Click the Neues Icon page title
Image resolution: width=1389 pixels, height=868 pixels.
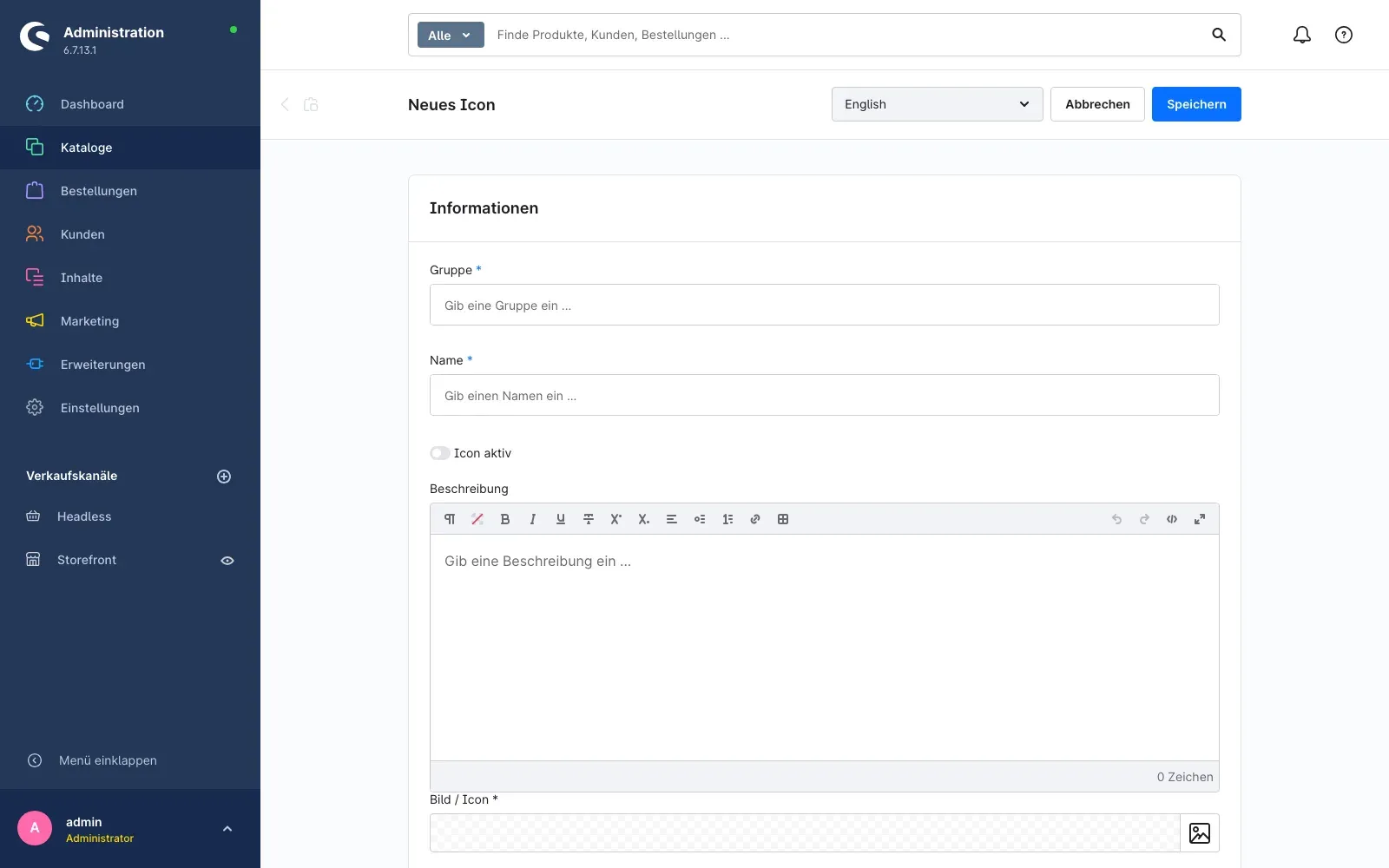coord(451,105)
